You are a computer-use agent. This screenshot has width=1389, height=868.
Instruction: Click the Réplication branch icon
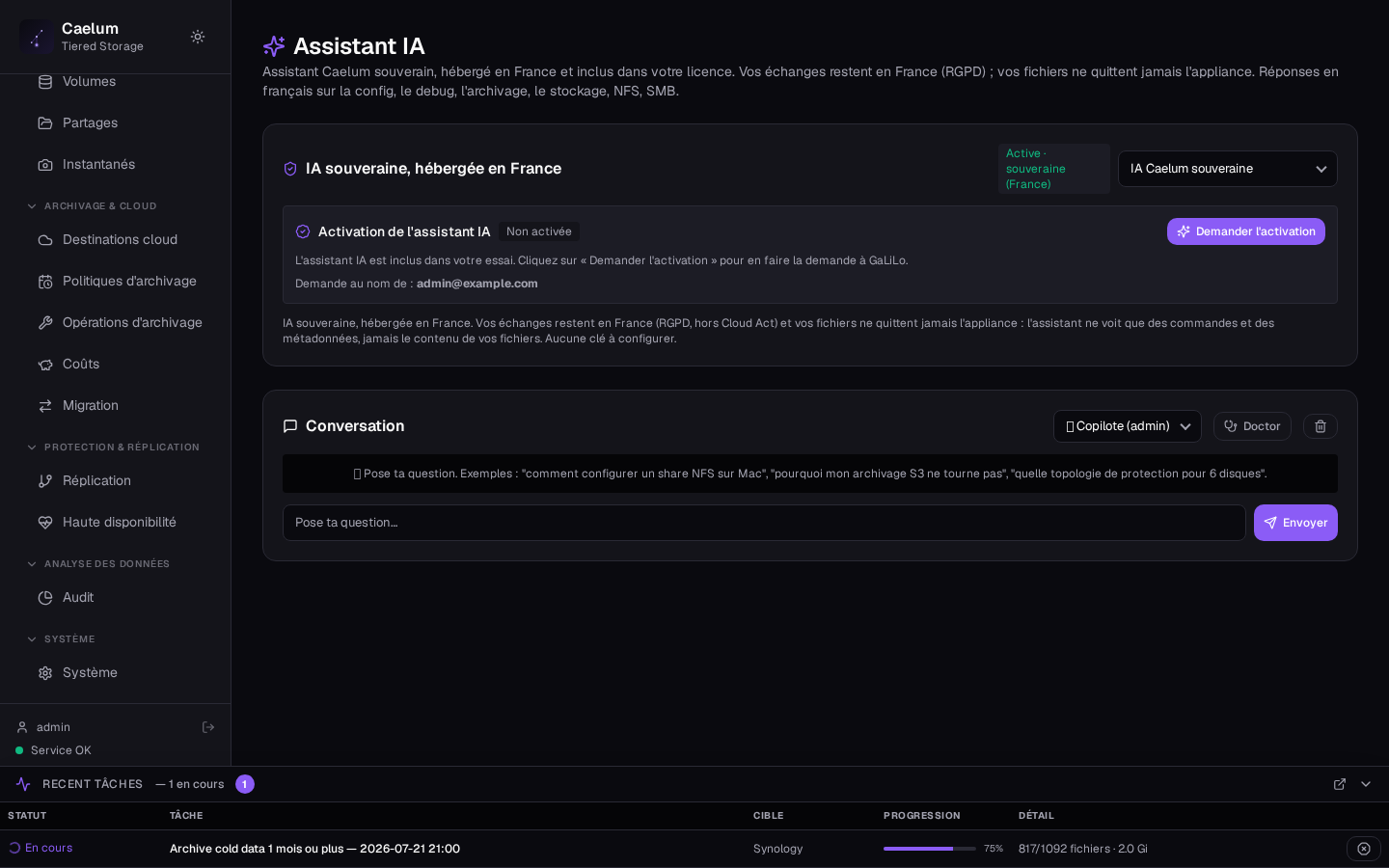tap(45, 481)
